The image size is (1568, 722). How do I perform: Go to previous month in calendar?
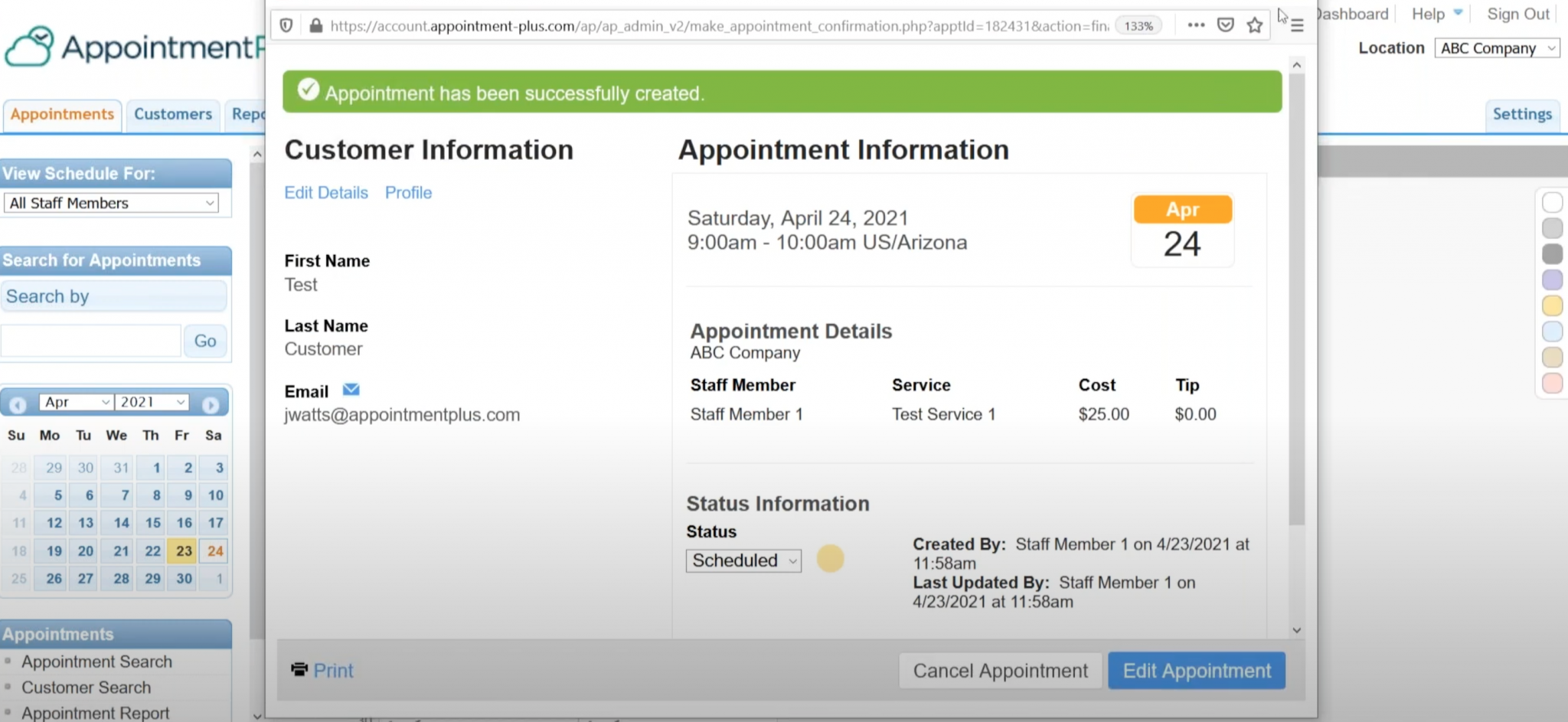click(18, 404)
